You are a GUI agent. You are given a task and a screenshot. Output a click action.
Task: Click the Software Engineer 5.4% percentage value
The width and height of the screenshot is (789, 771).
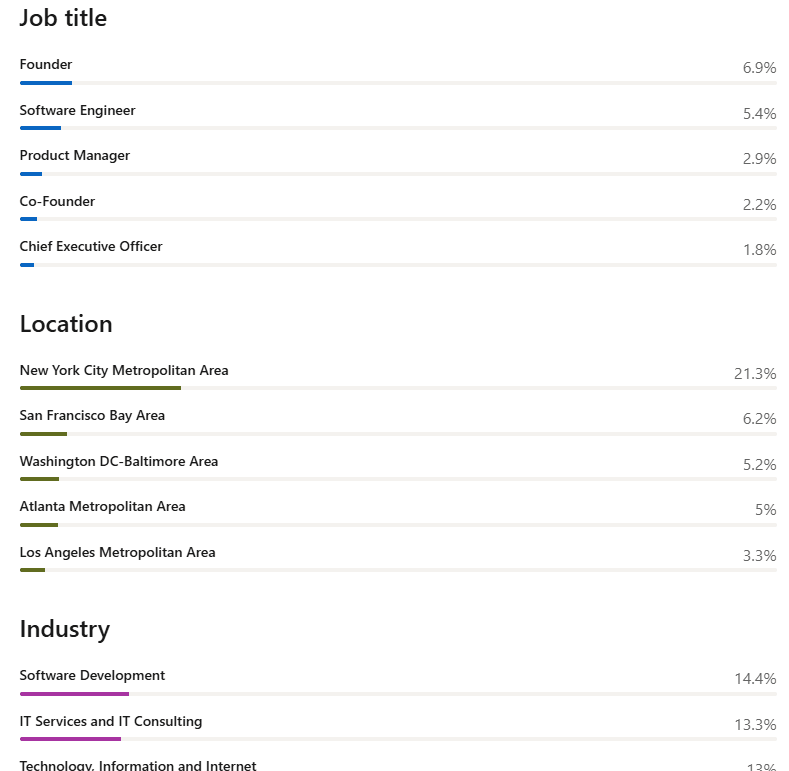759,114
